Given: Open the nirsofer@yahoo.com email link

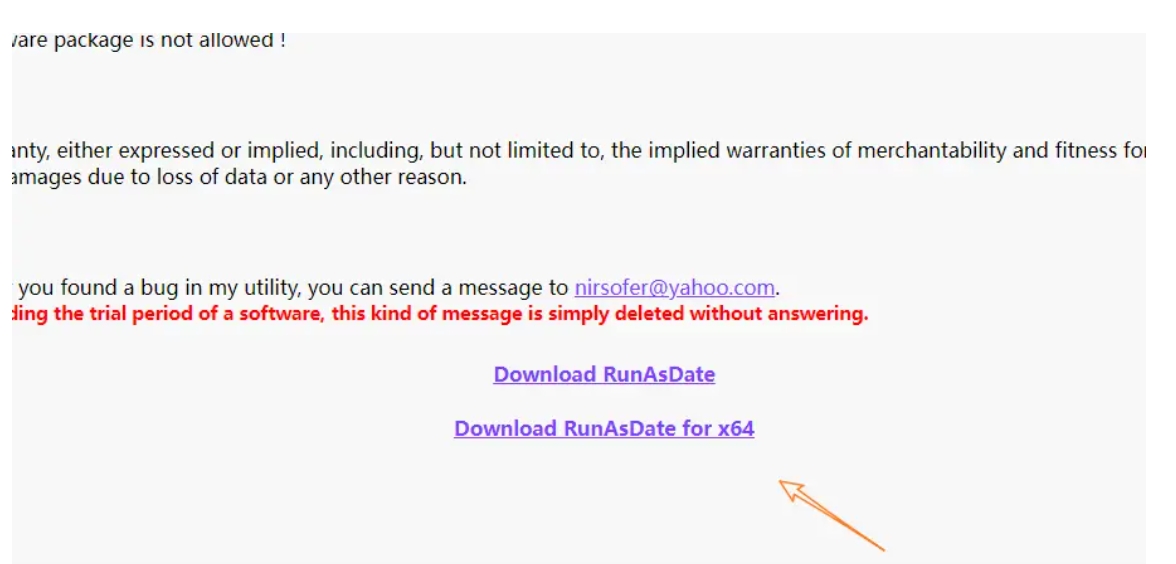Looking at the screenshot, I should click(674, 288).
